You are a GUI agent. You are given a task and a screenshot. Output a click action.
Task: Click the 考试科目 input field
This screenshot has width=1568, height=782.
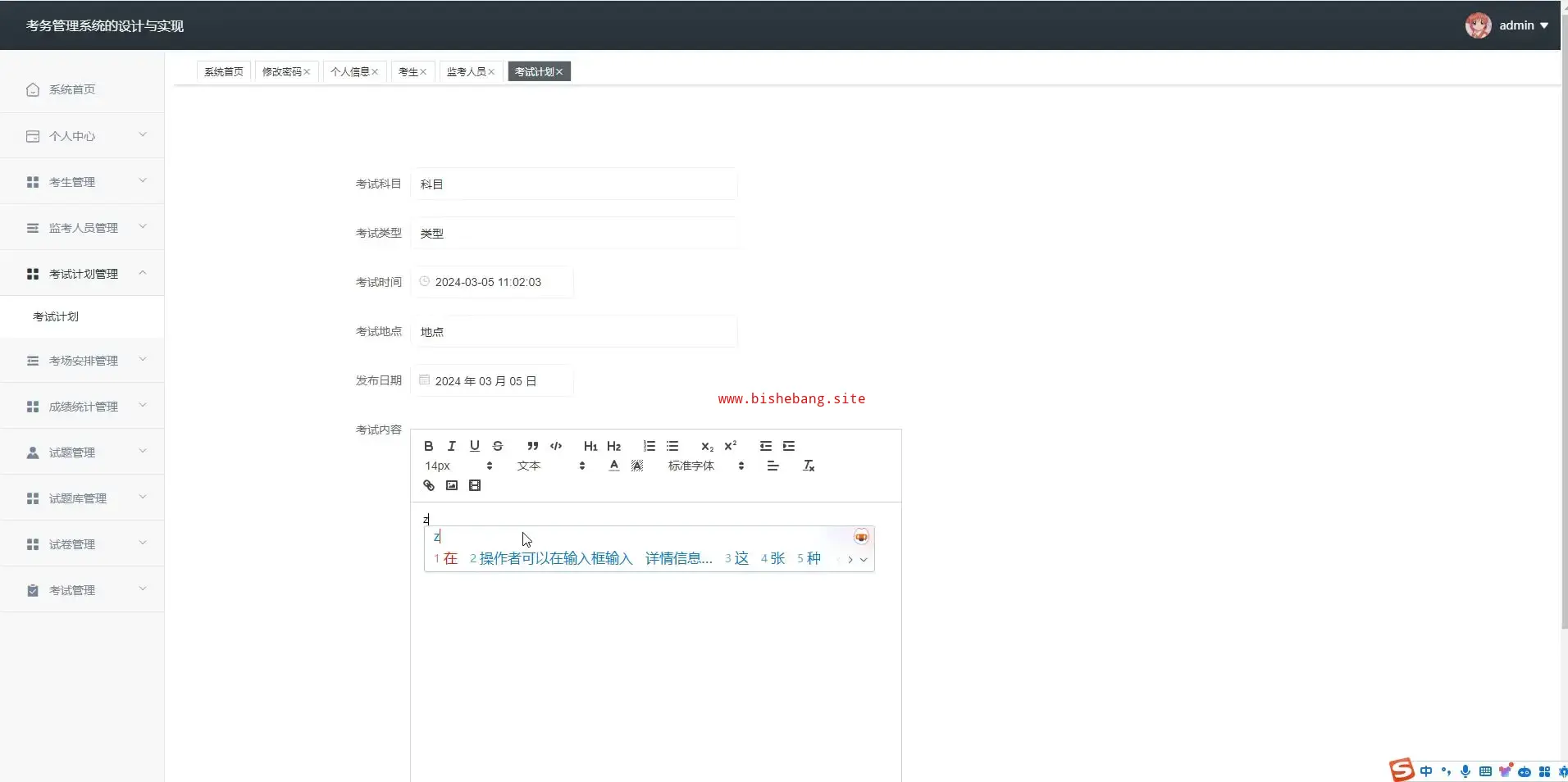[x=573, y=184]
